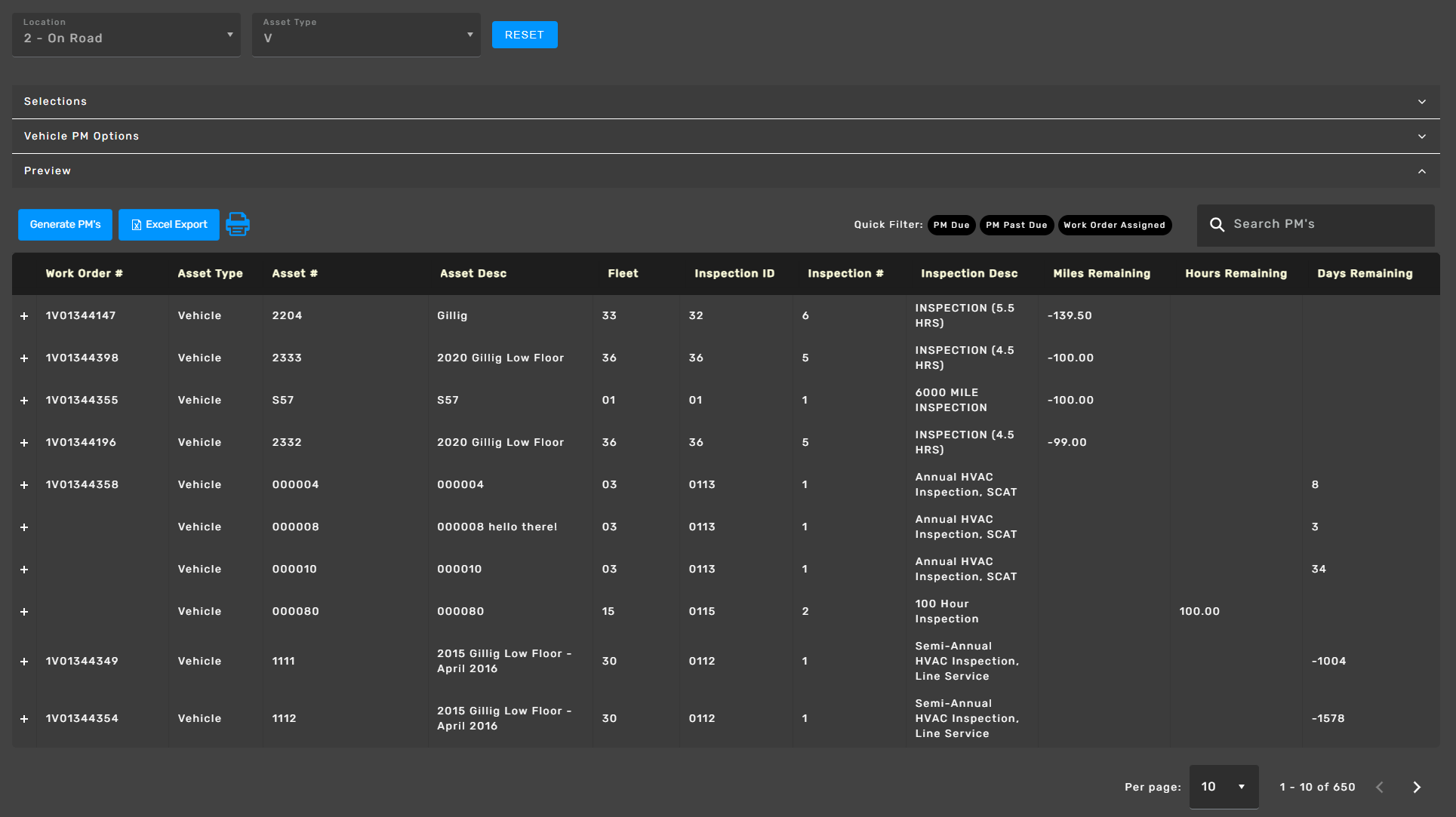Toggle Work Order Assigned quick filter
Screen dimensions: 1456x817
pyautogui.click(x=1114, y=225)
